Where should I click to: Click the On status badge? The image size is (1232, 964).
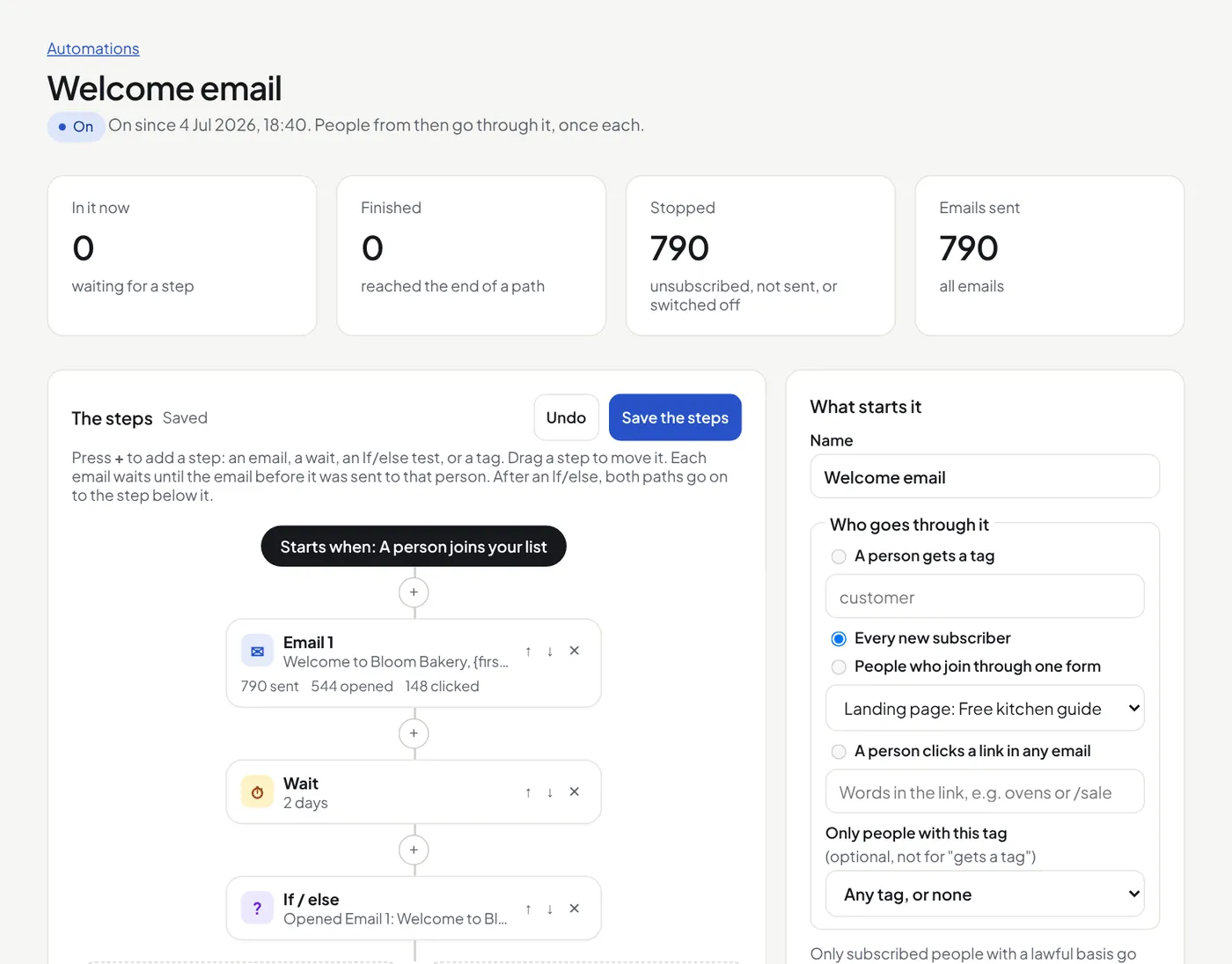[x=76, y=127]
